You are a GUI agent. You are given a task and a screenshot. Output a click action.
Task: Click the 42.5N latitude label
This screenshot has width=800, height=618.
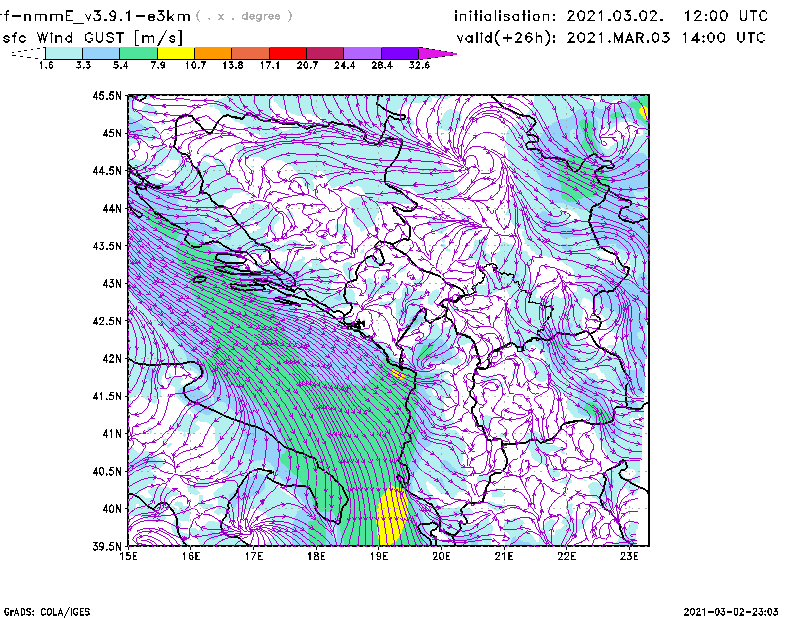coord(107,321)
